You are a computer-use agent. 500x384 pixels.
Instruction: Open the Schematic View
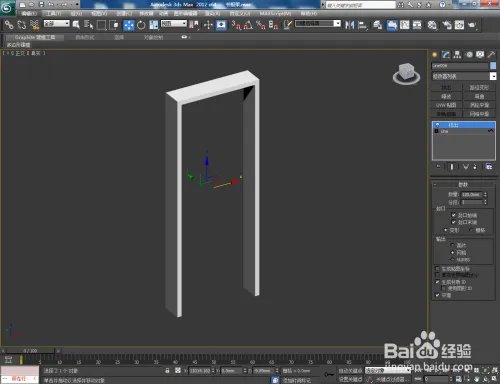pos(417,25)
